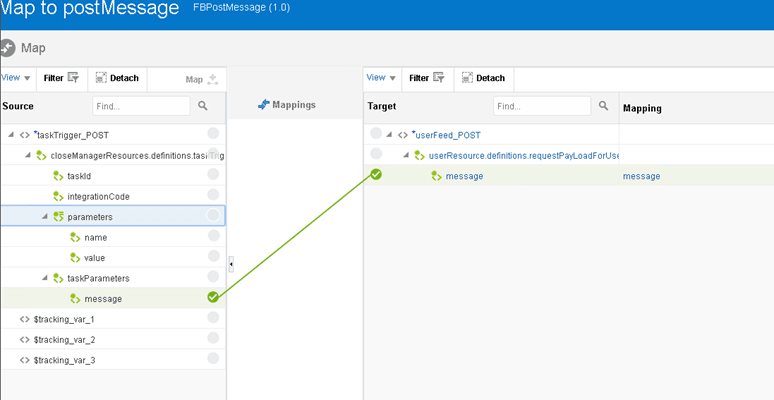Click the Map mapping icon in Source toolbar
Image resolution: width=774 pixels, height=400 pixels.
[213, 80]
